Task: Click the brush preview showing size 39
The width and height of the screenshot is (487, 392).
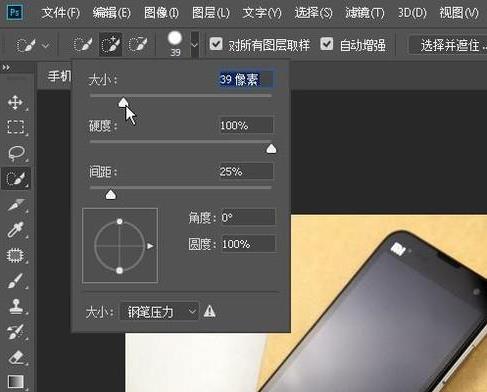Action: 175,43
